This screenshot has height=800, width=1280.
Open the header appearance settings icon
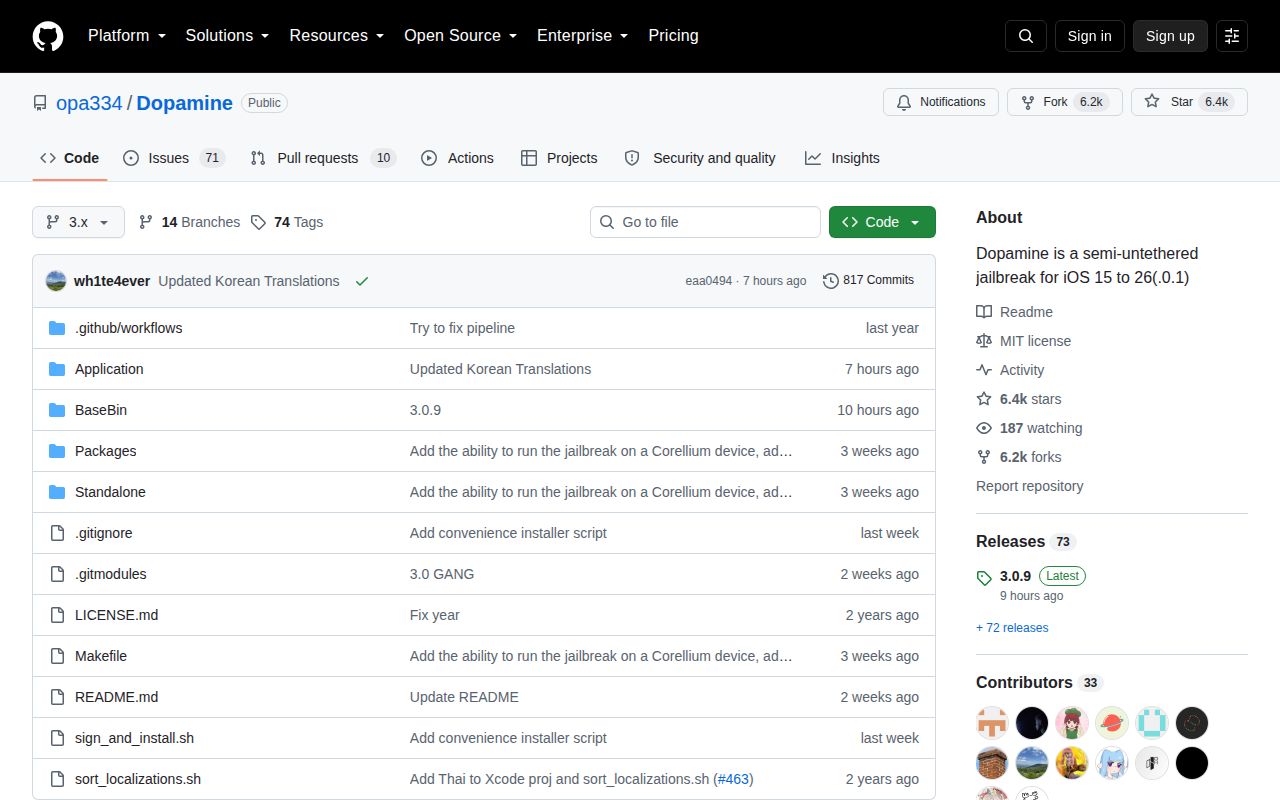1232,36
